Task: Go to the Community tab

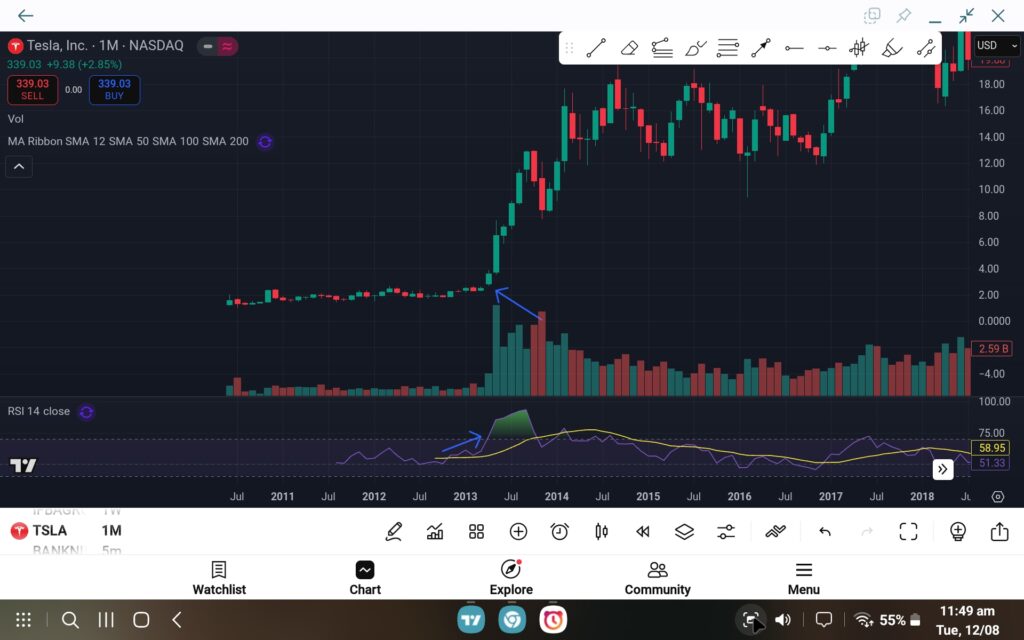Action: (x=658, y=578)
